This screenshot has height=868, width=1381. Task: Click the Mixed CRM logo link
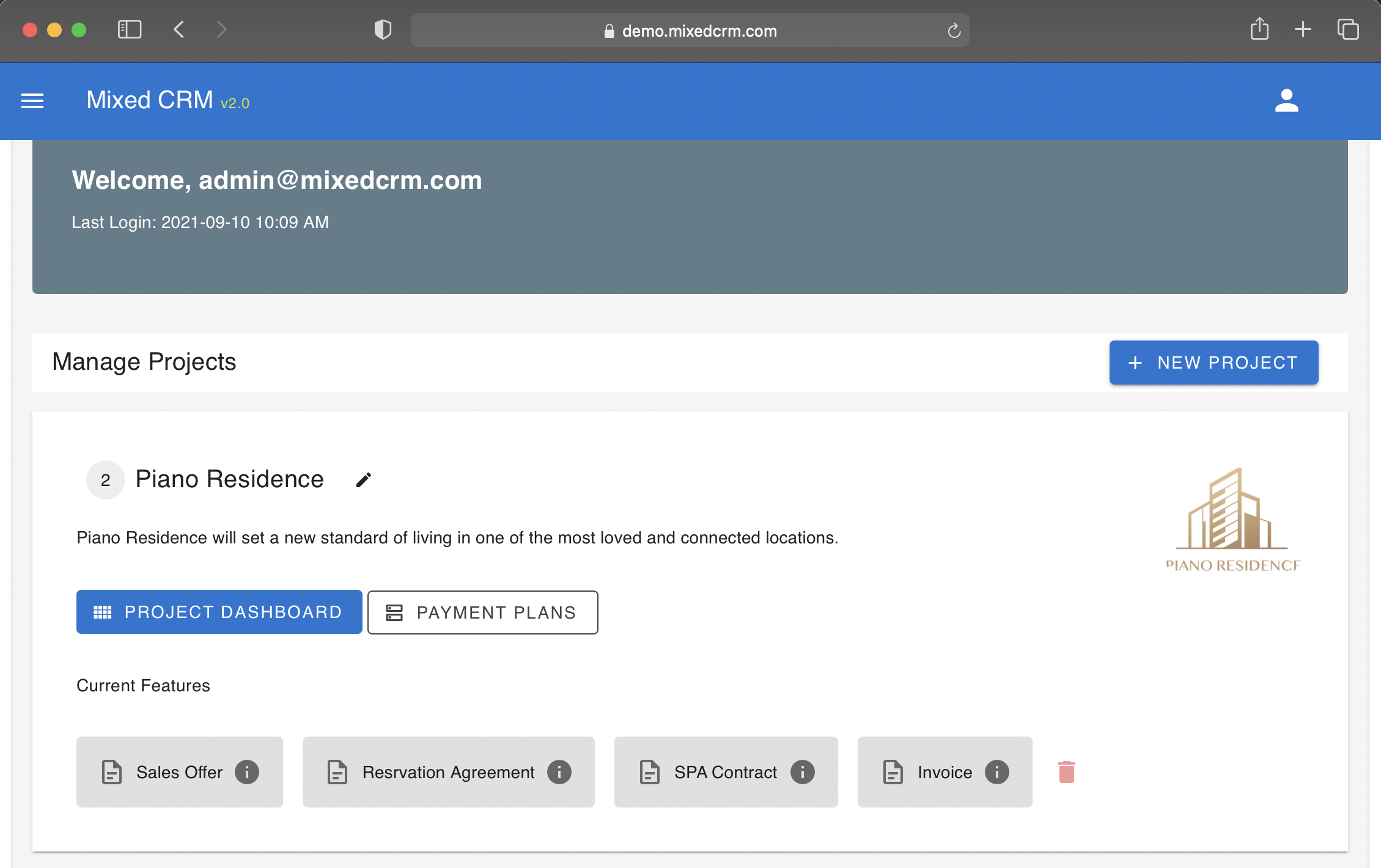[x=149, y=99]
